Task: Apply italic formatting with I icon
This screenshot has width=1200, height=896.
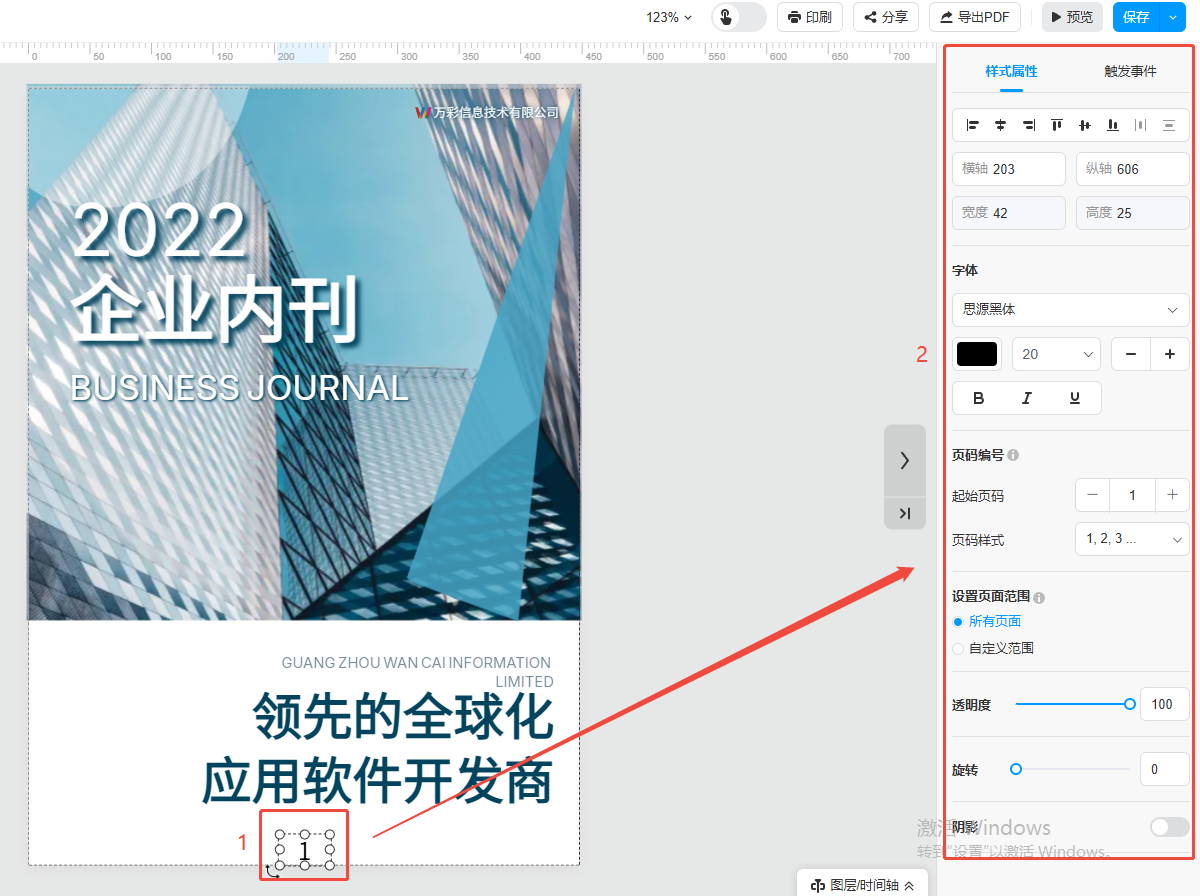Action: point(1026,398)
